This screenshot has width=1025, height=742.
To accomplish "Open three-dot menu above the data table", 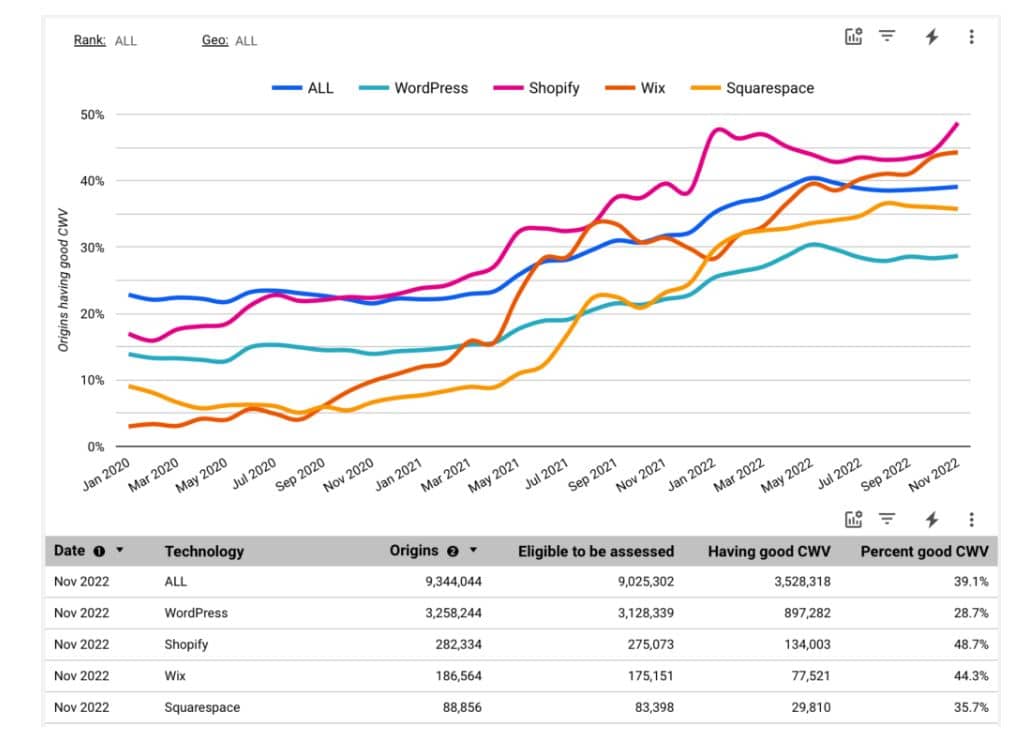I will 971,520.
